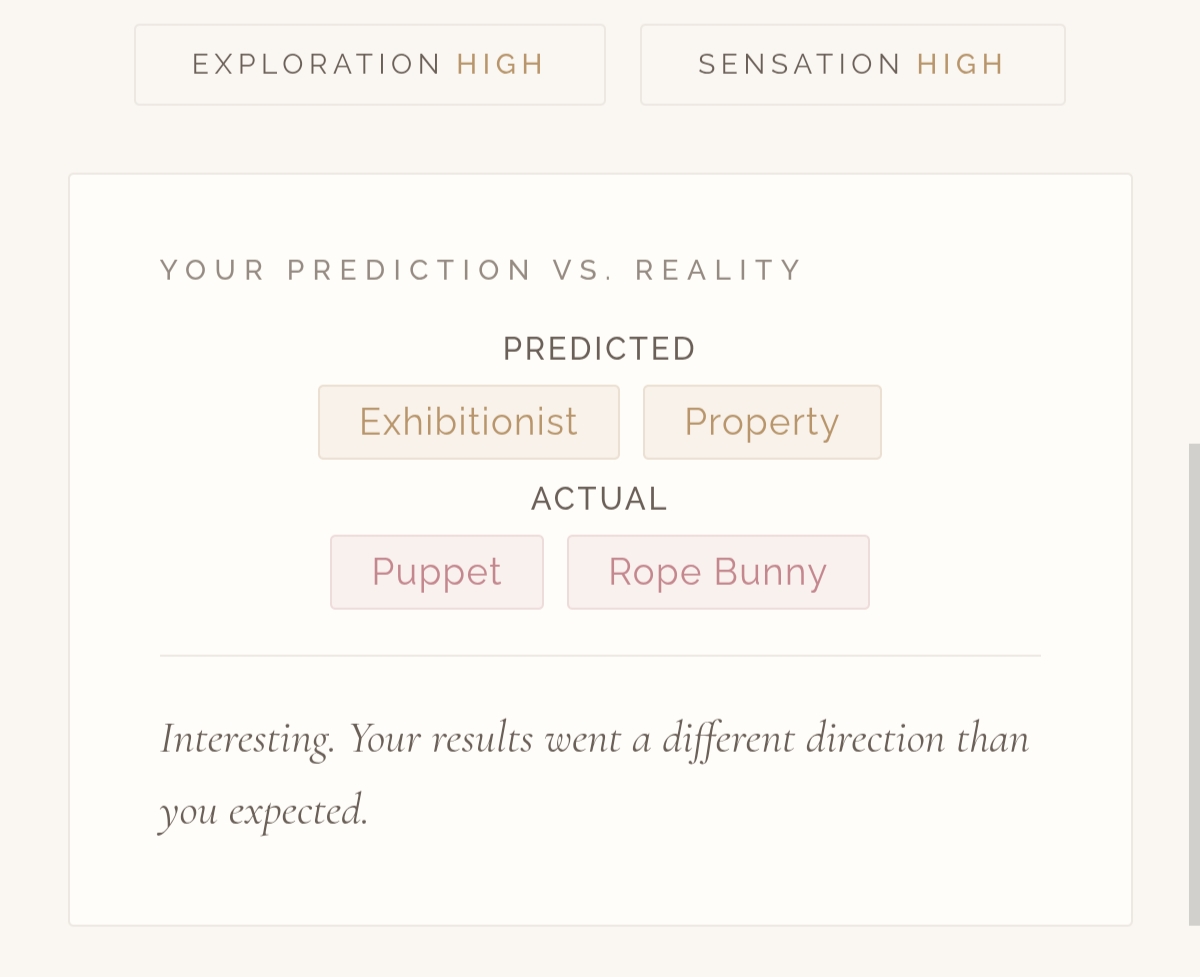Viewport: 1200px width, 977px height.
Task: Select the Property predicted tag
Action: pos(761,422)
